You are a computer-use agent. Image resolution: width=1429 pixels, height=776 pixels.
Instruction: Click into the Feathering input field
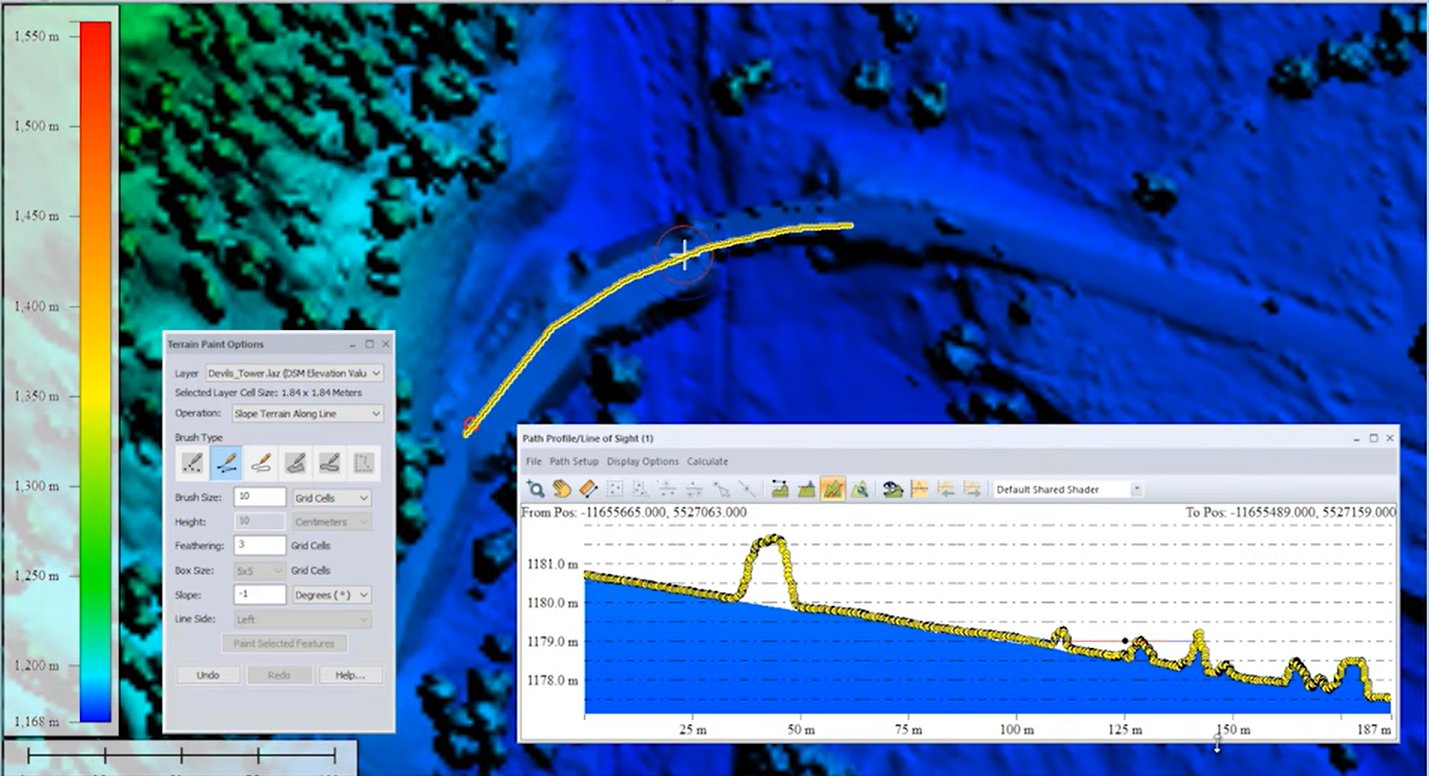[x=259, y=545]
